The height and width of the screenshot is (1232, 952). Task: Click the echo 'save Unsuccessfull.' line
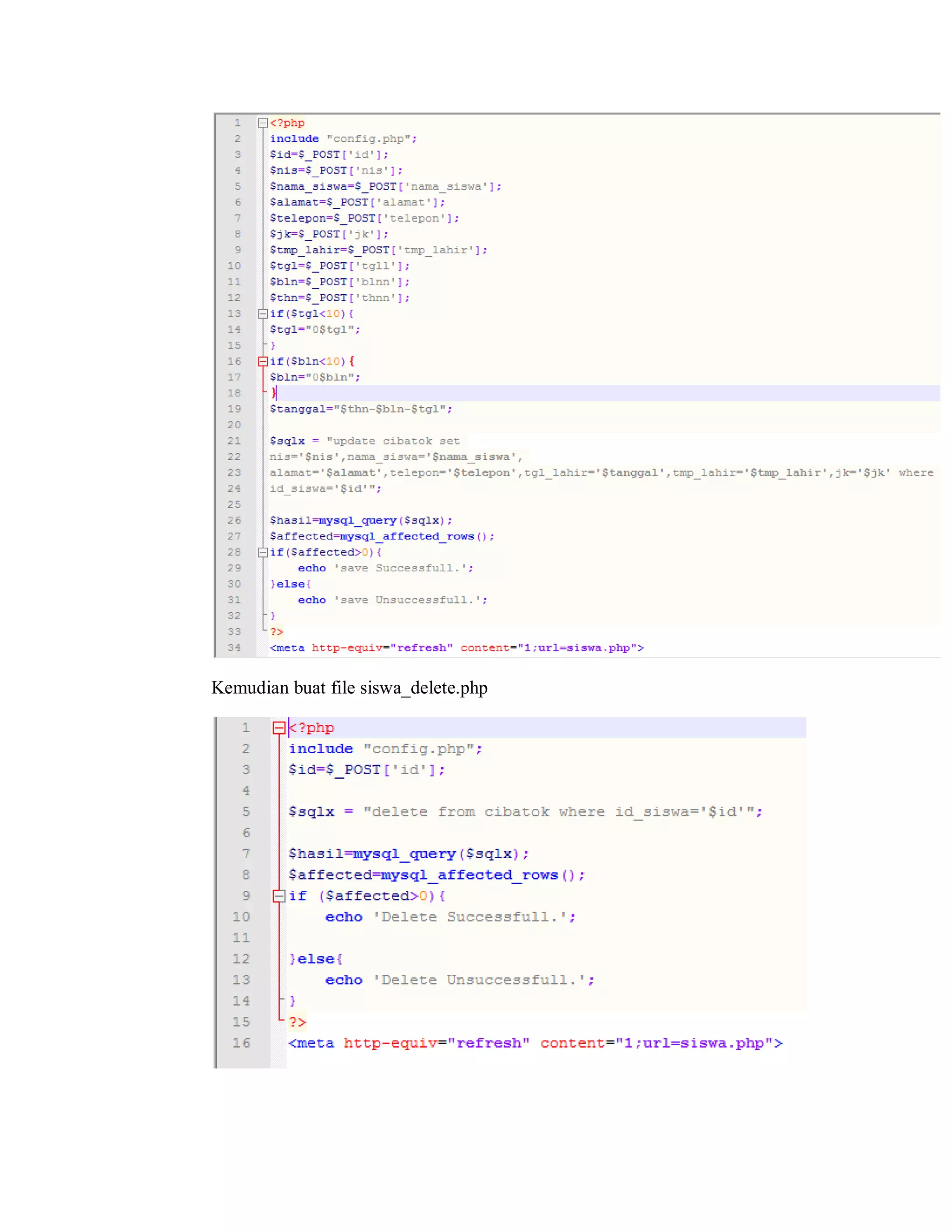(x=392, y=600)
